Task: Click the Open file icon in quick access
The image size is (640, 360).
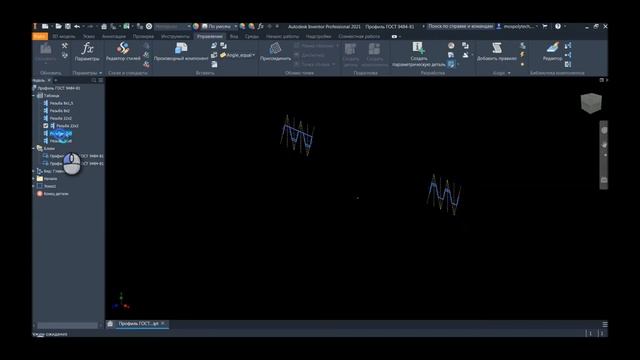Action: coord(58,26)
